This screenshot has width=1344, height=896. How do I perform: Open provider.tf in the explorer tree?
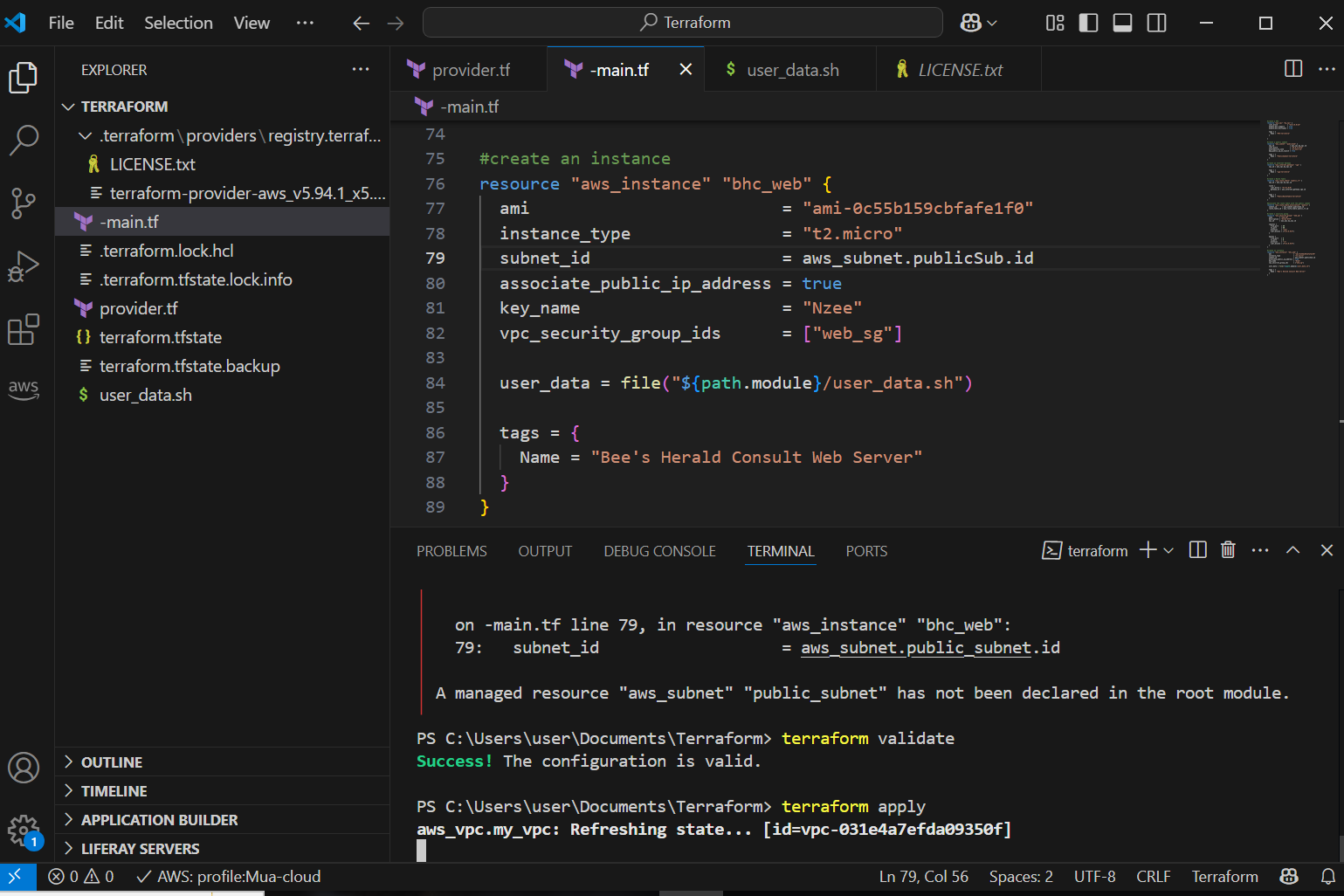(x=223, y=308)
